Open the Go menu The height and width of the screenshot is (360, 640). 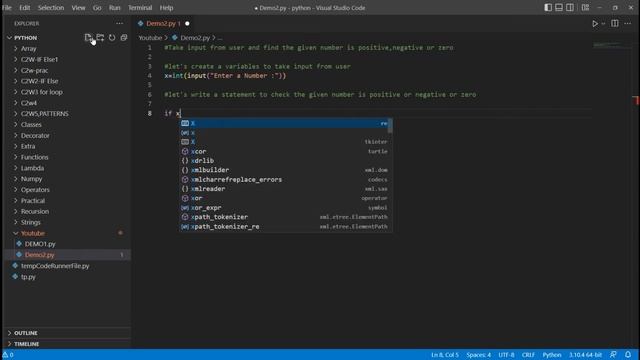97,8
